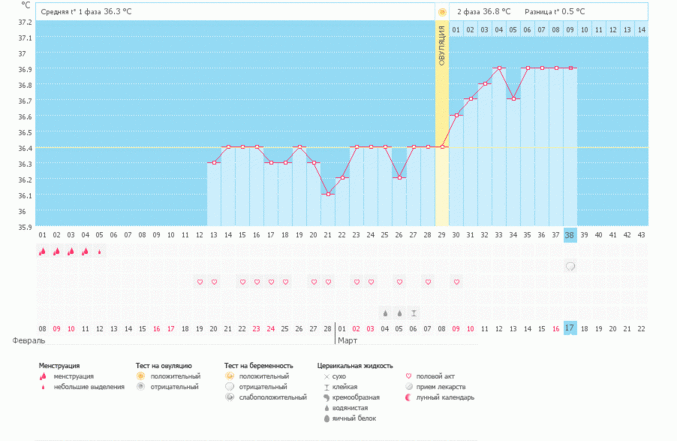Click the pregnancy test icon on cycle day 38
This screenshot has height=441, width=677.
pyautogui.click(x=570, y=267)
